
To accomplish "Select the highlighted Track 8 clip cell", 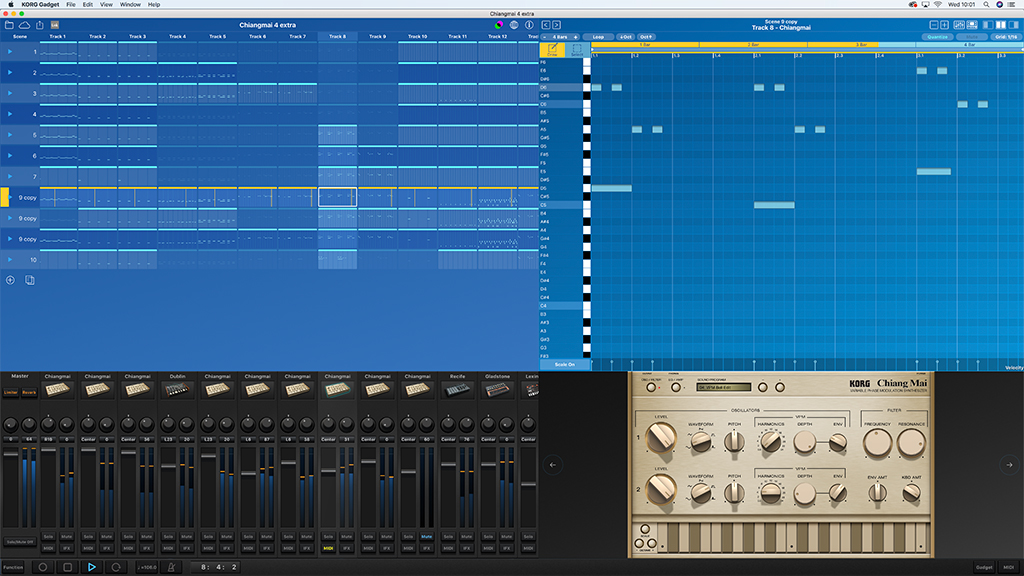I will coord(338,197).
